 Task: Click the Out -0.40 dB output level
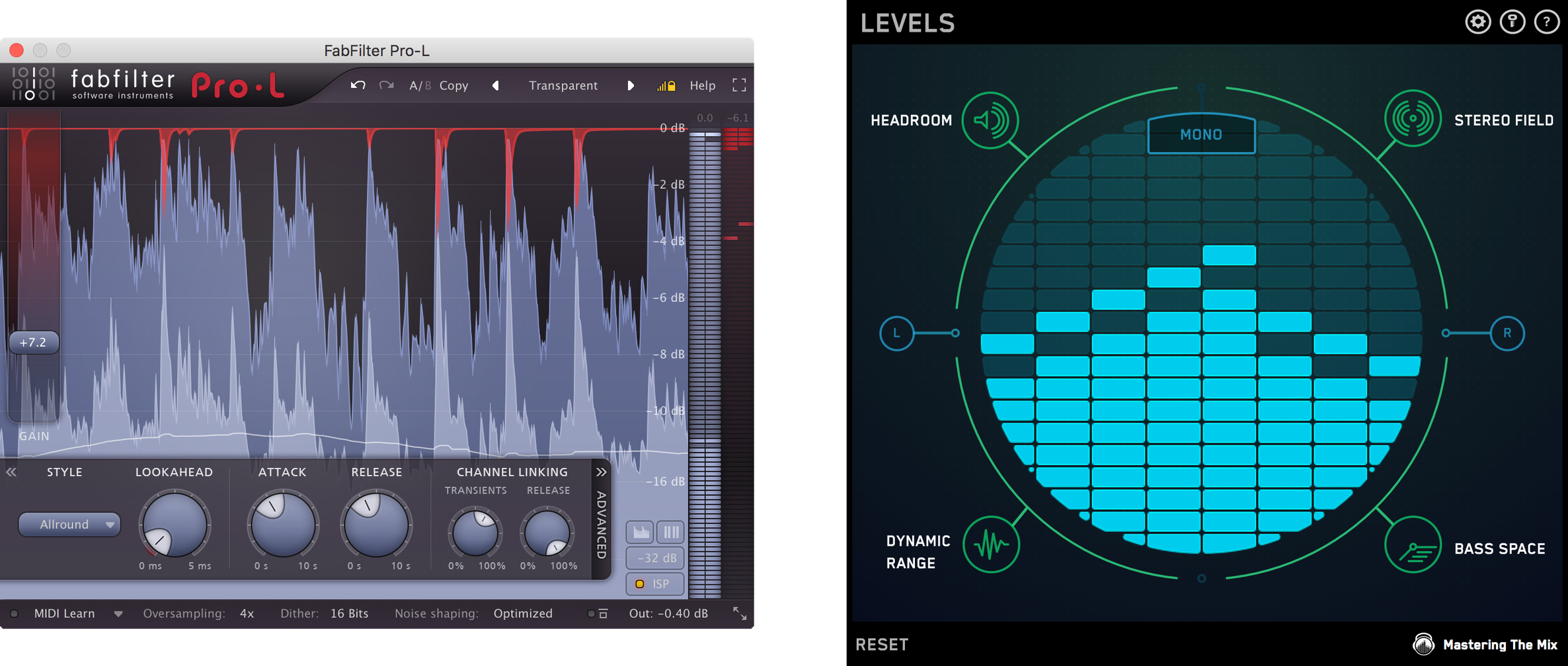(668, 614)
